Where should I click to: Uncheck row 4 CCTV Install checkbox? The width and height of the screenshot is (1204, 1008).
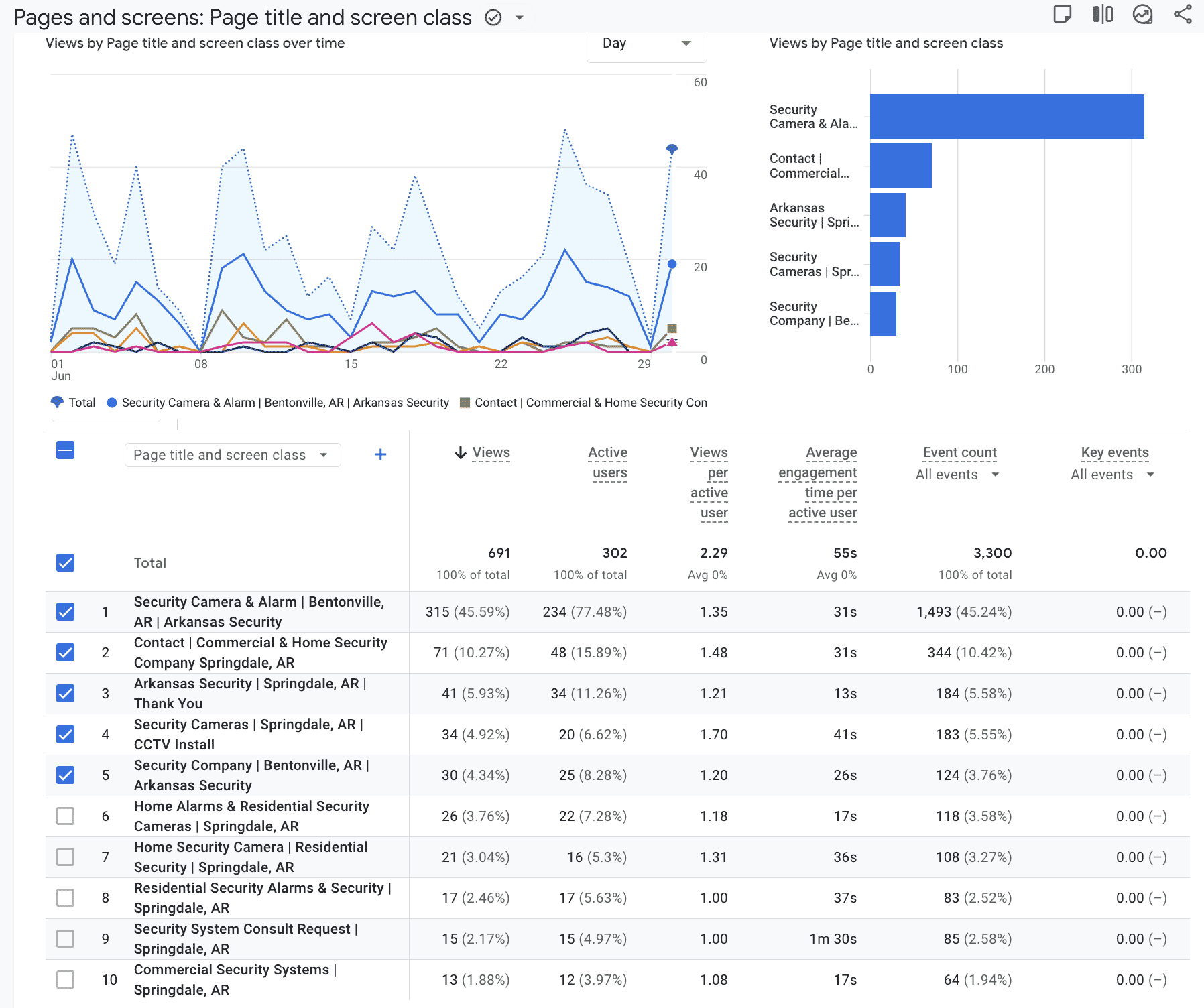click(66, 735)
